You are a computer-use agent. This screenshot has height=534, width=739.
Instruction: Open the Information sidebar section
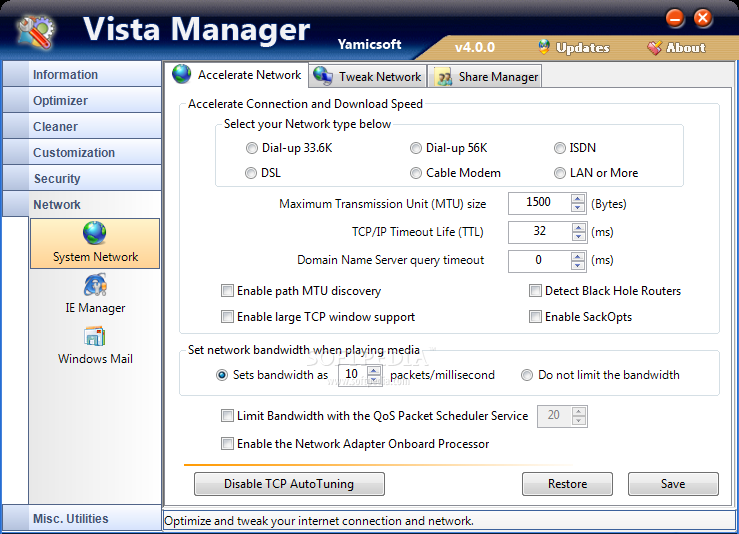(82, 74)
